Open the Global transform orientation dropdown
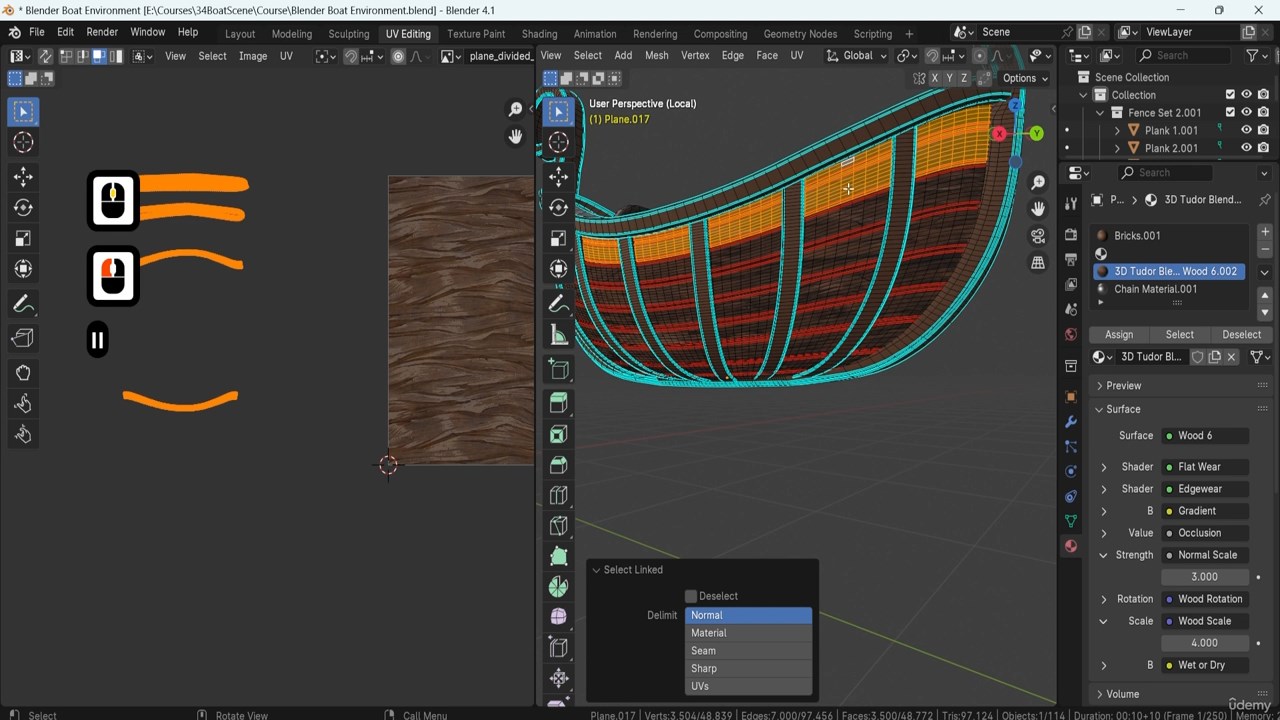The image size is (1280, 720). (857, 56)
